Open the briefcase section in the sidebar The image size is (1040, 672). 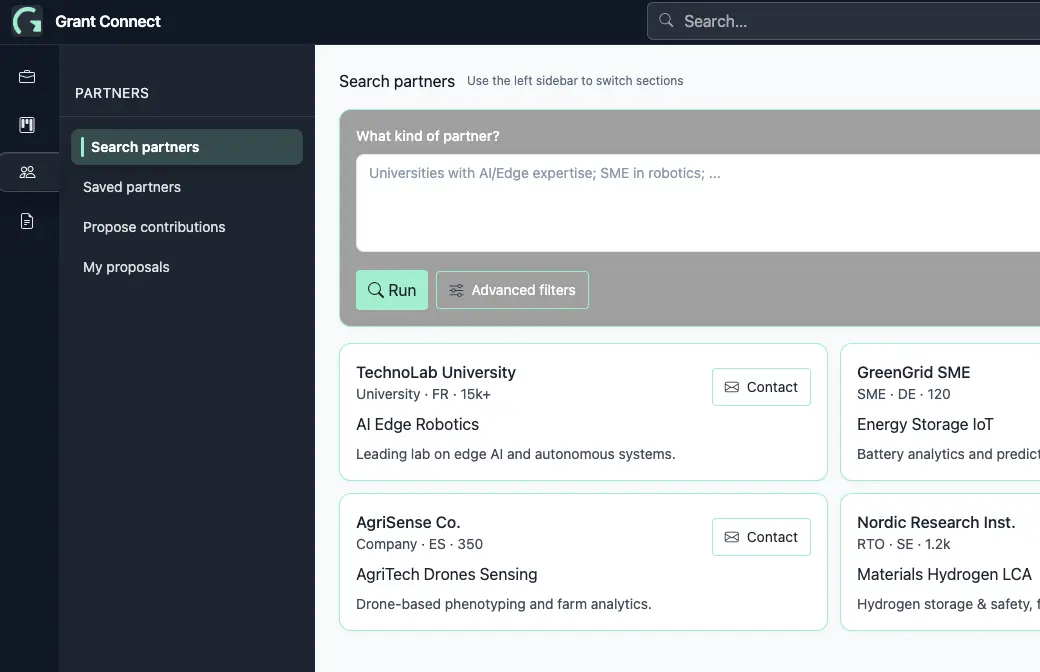coord(27,77)
